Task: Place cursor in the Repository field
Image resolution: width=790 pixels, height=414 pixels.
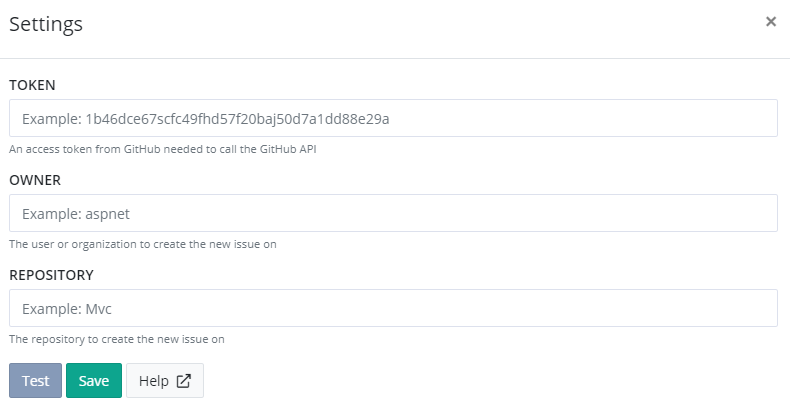Action: point(393,308)
